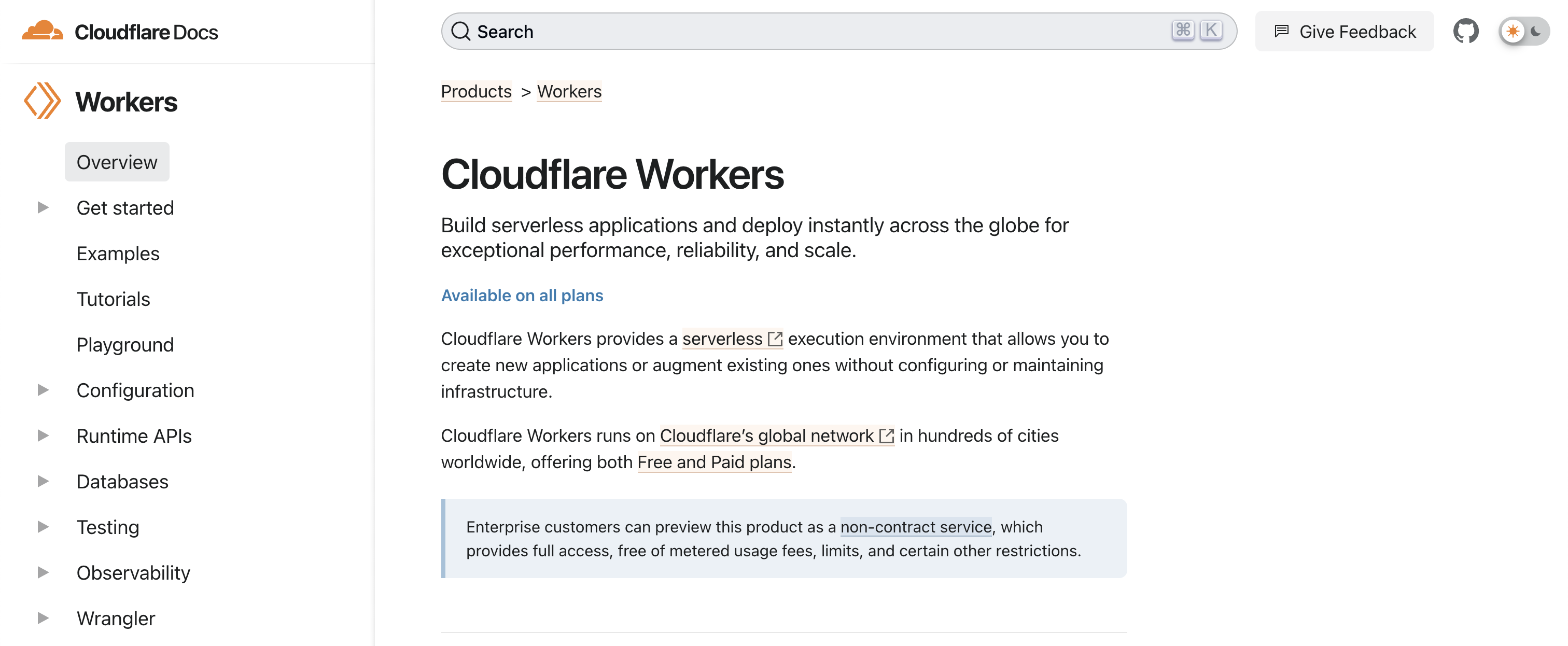This screenshot has width=1568, height=646.
Task: Open Runtime APIs in the sidebar
Action: pos(134,436)
